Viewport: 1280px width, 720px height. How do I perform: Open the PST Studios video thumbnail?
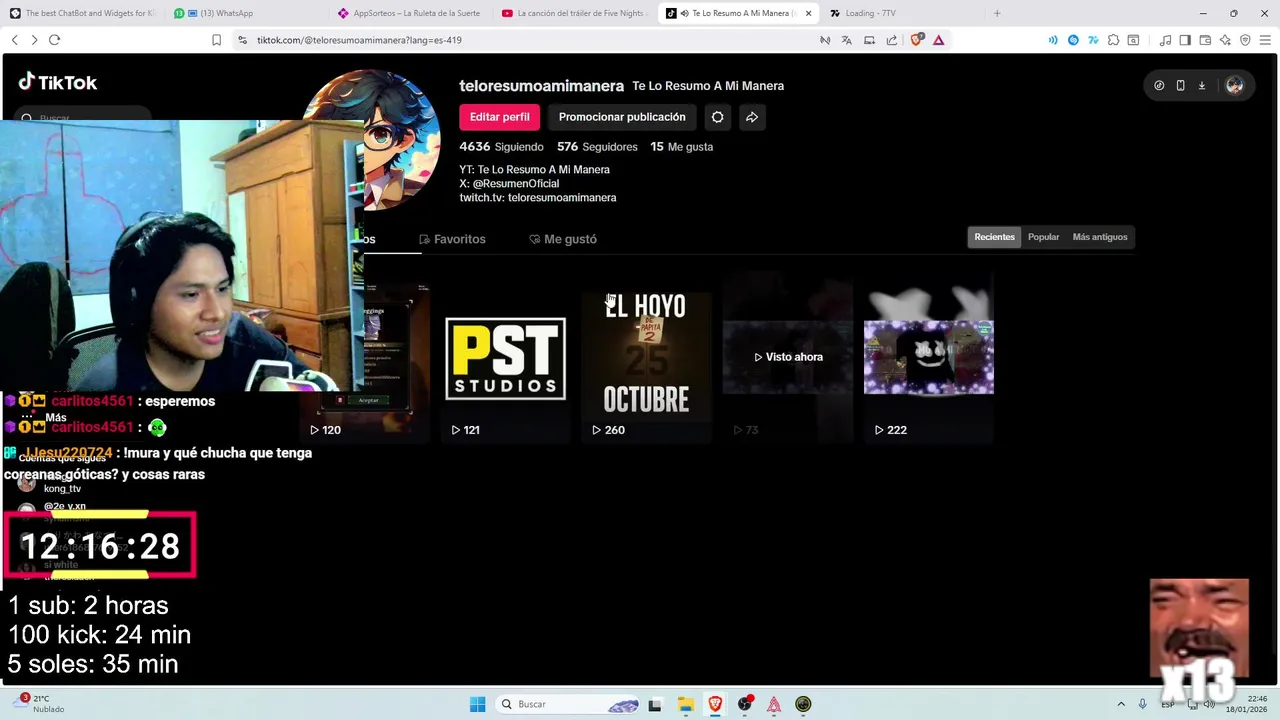tap(505, 358)
